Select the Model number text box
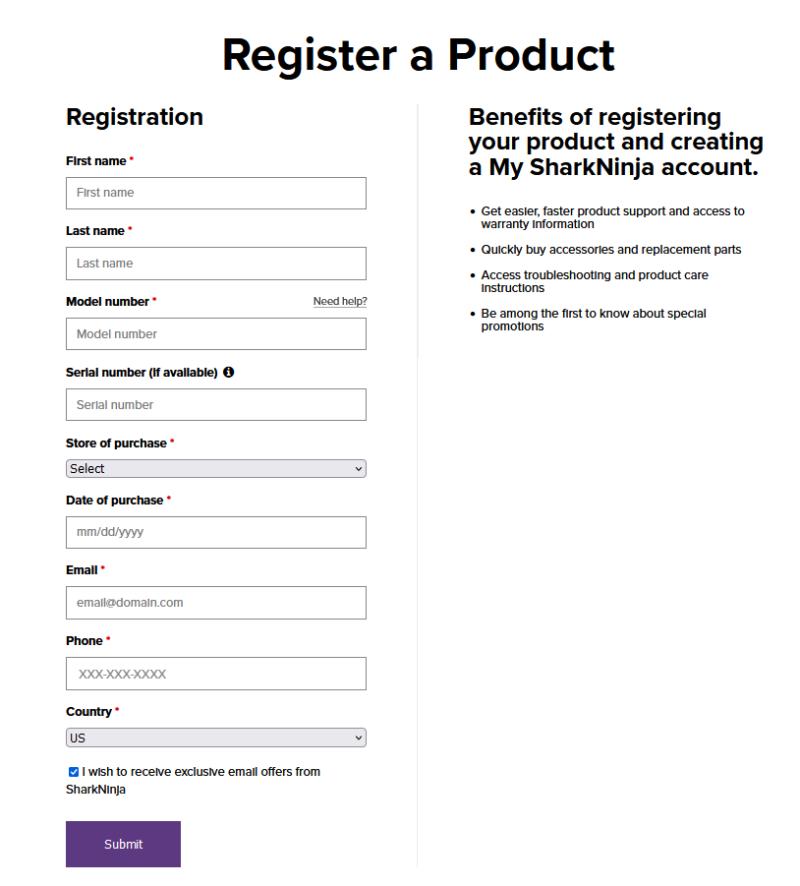 pos(216,334)
